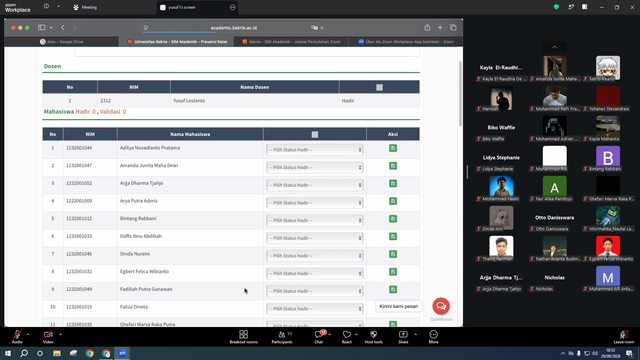Screen dimensions: 640x360
Task: Tick checkbox in Dosen table header
Action: click(379, 87)
